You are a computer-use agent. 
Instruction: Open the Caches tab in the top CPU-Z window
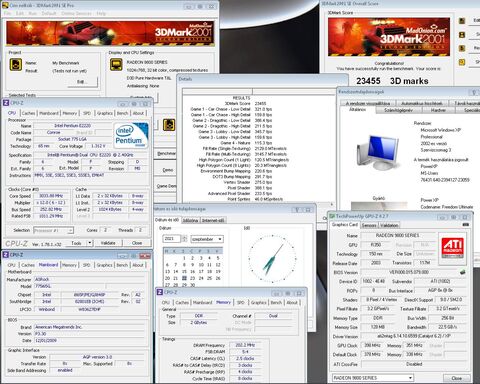click(x=28, y=113)
